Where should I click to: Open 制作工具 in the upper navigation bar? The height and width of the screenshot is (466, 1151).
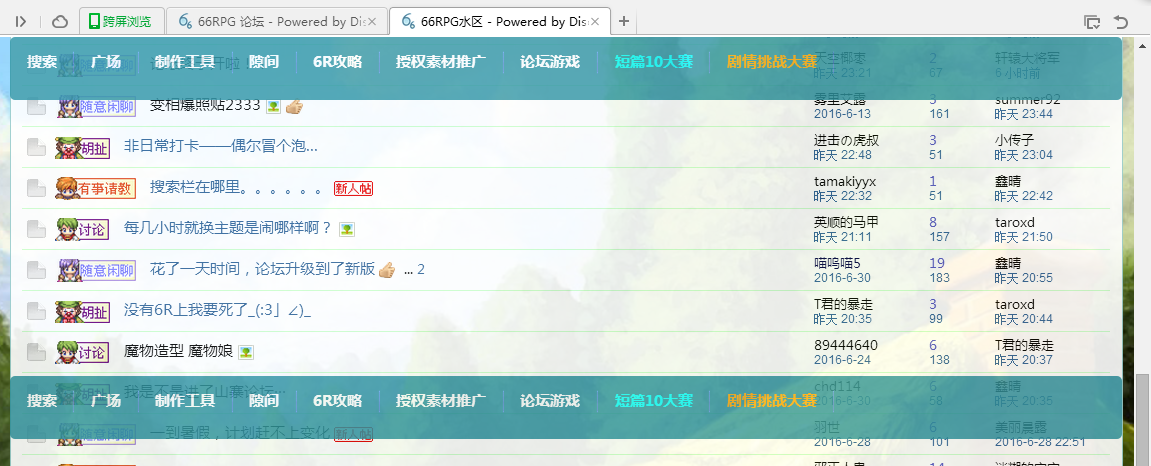point(185,62)
